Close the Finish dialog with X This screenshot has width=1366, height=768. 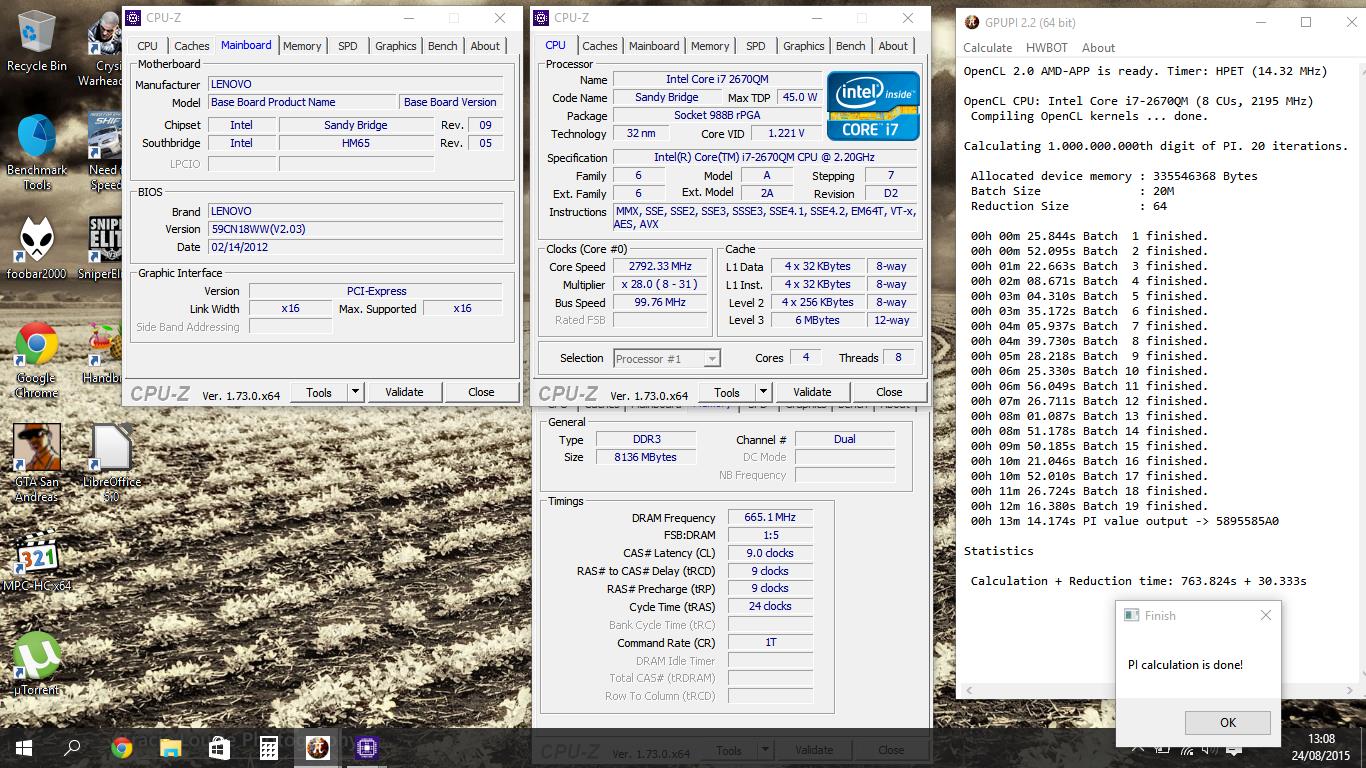(1265, 615)
